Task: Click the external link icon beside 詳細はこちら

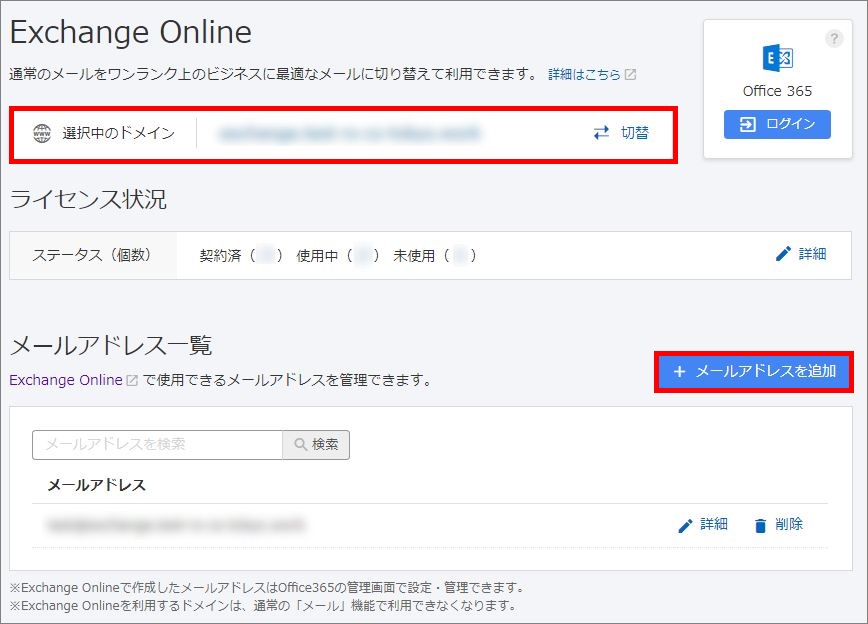Action: pyautogui.click(x=630, y=74)
